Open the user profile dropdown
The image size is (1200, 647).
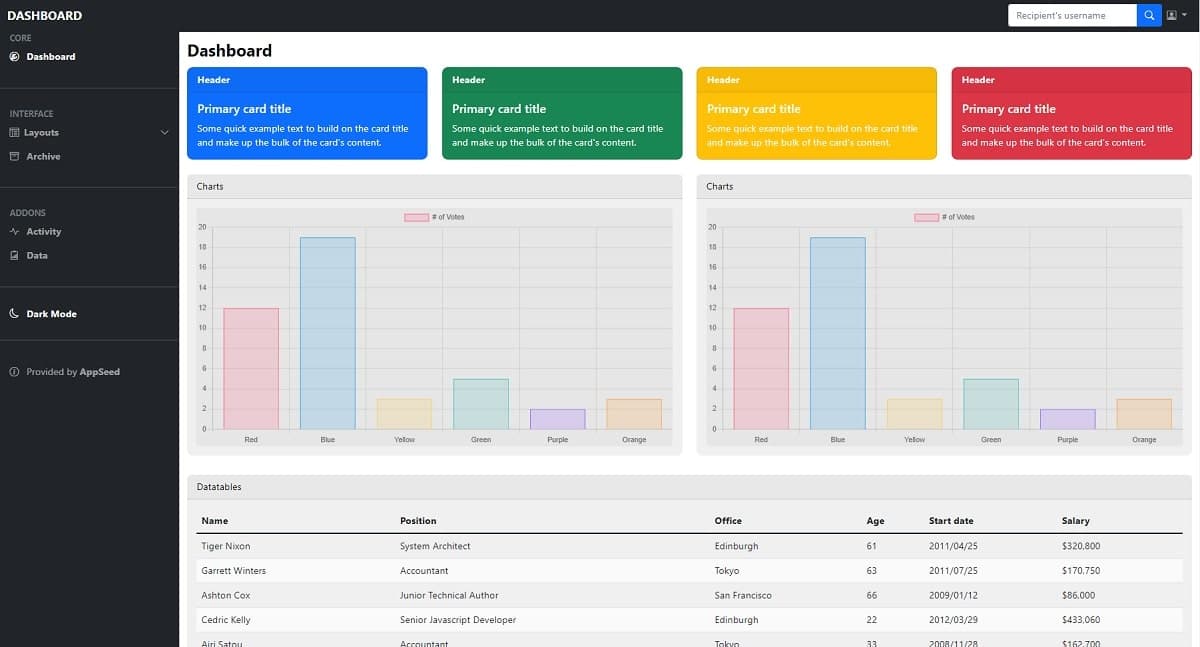tap(1175, 15)
